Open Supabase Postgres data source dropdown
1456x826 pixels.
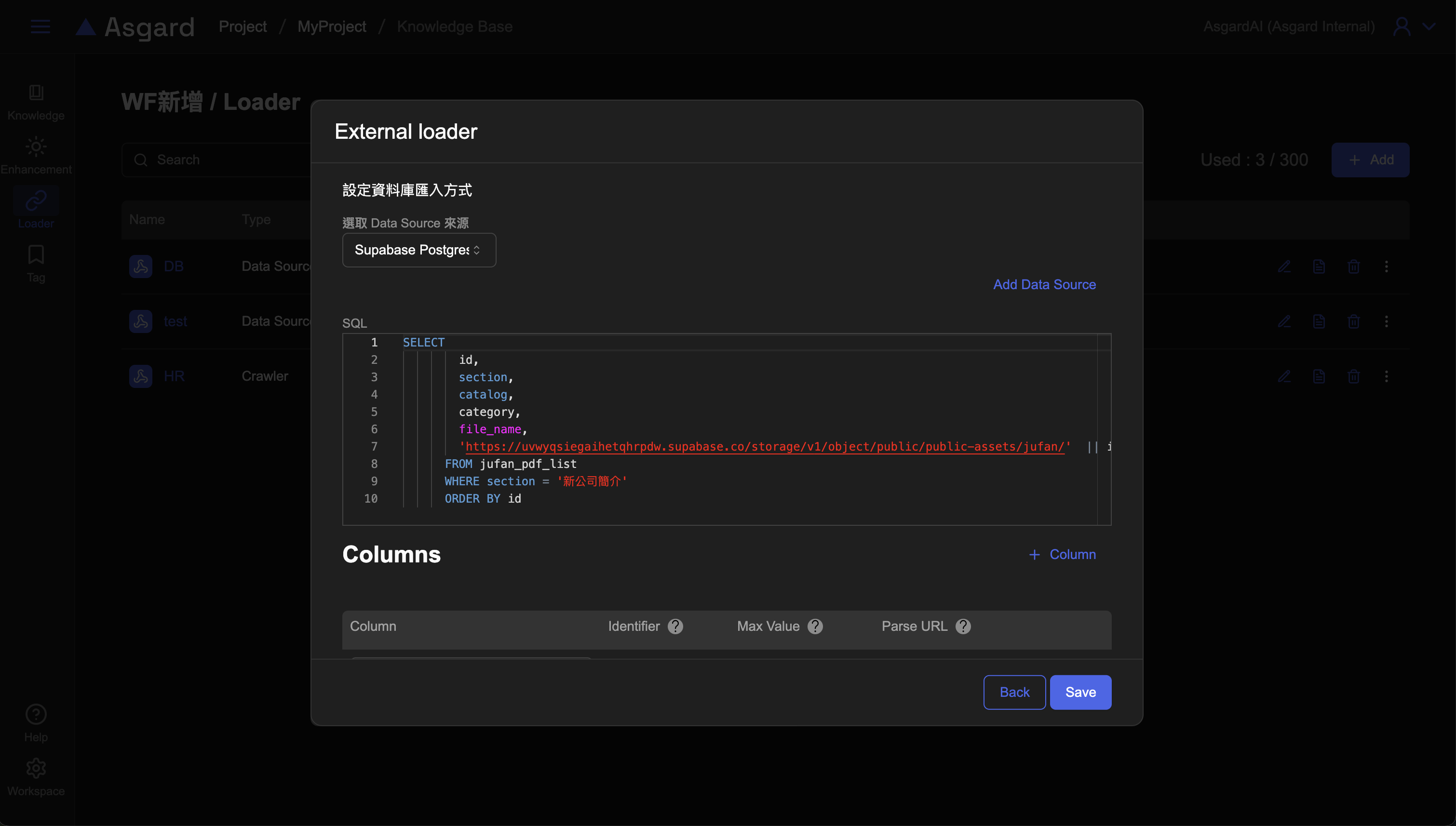[419, 250]
